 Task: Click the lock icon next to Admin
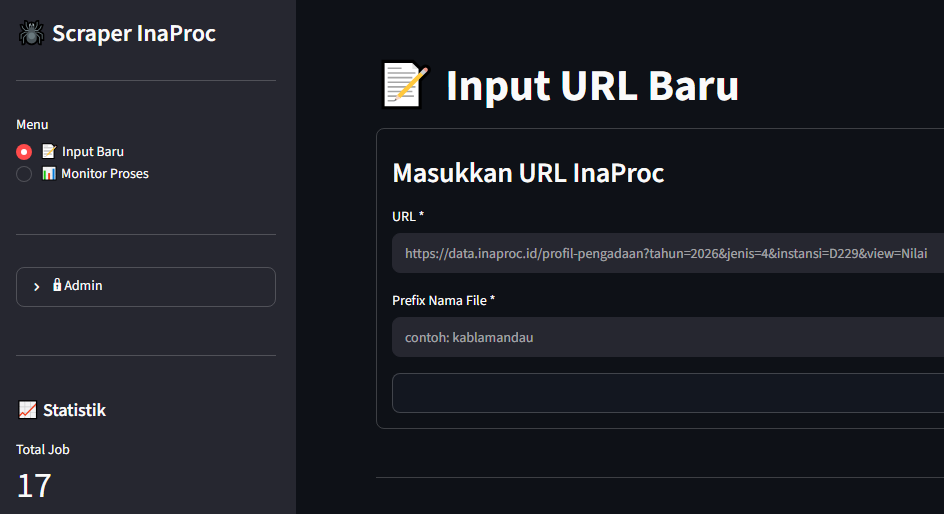tap(57, 285)
